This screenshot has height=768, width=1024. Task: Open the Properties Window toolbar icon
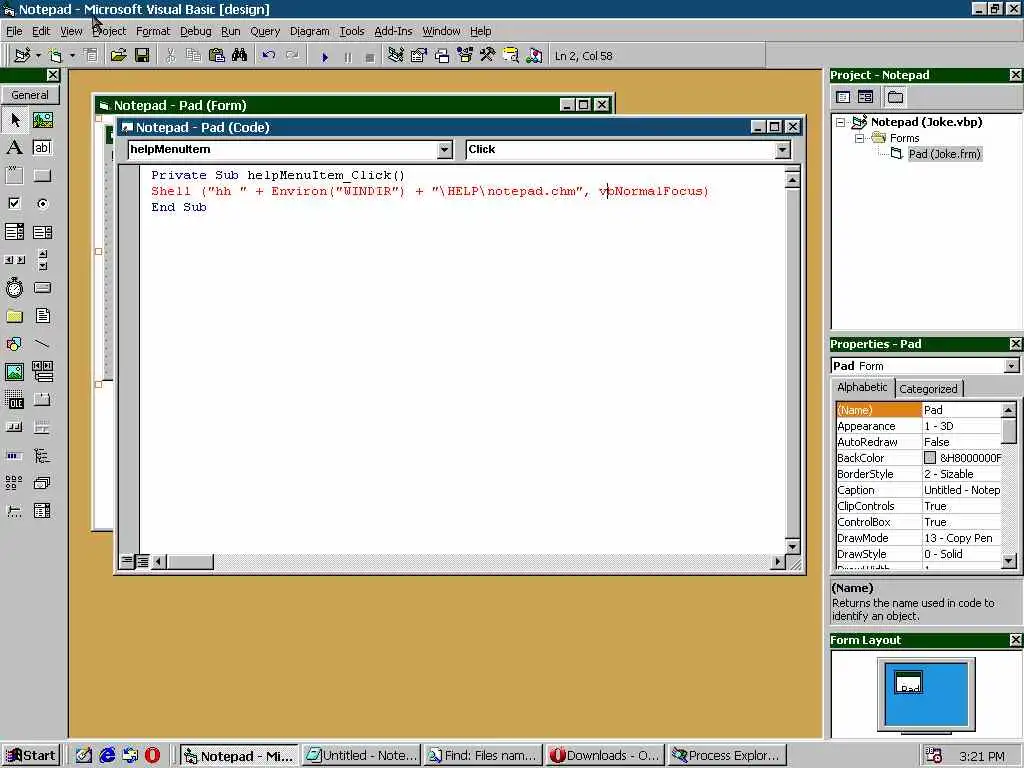(x=419, y=56)
